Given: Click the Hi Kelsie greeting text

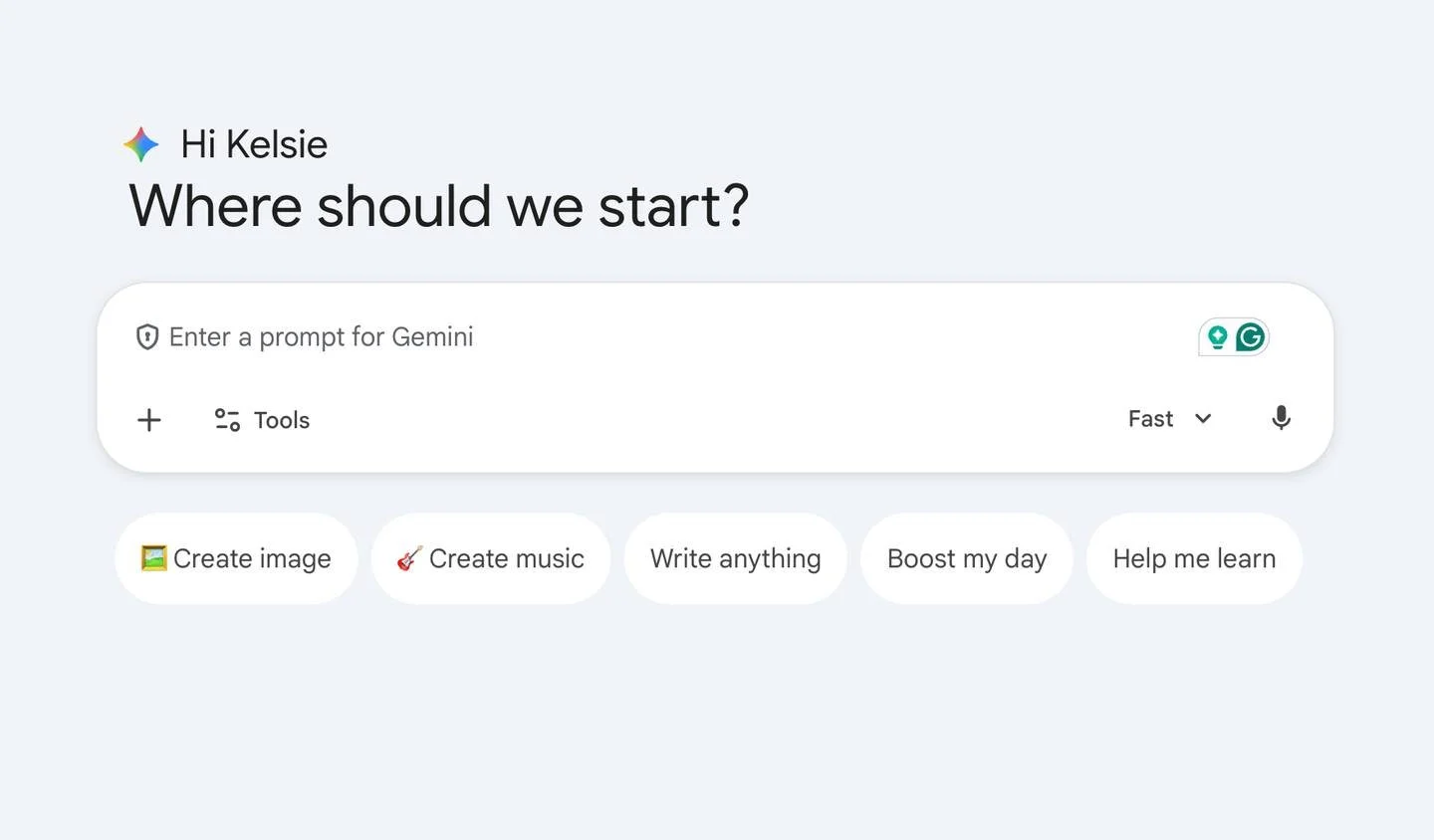Looking at the screenshot, I should click(254, 145).
